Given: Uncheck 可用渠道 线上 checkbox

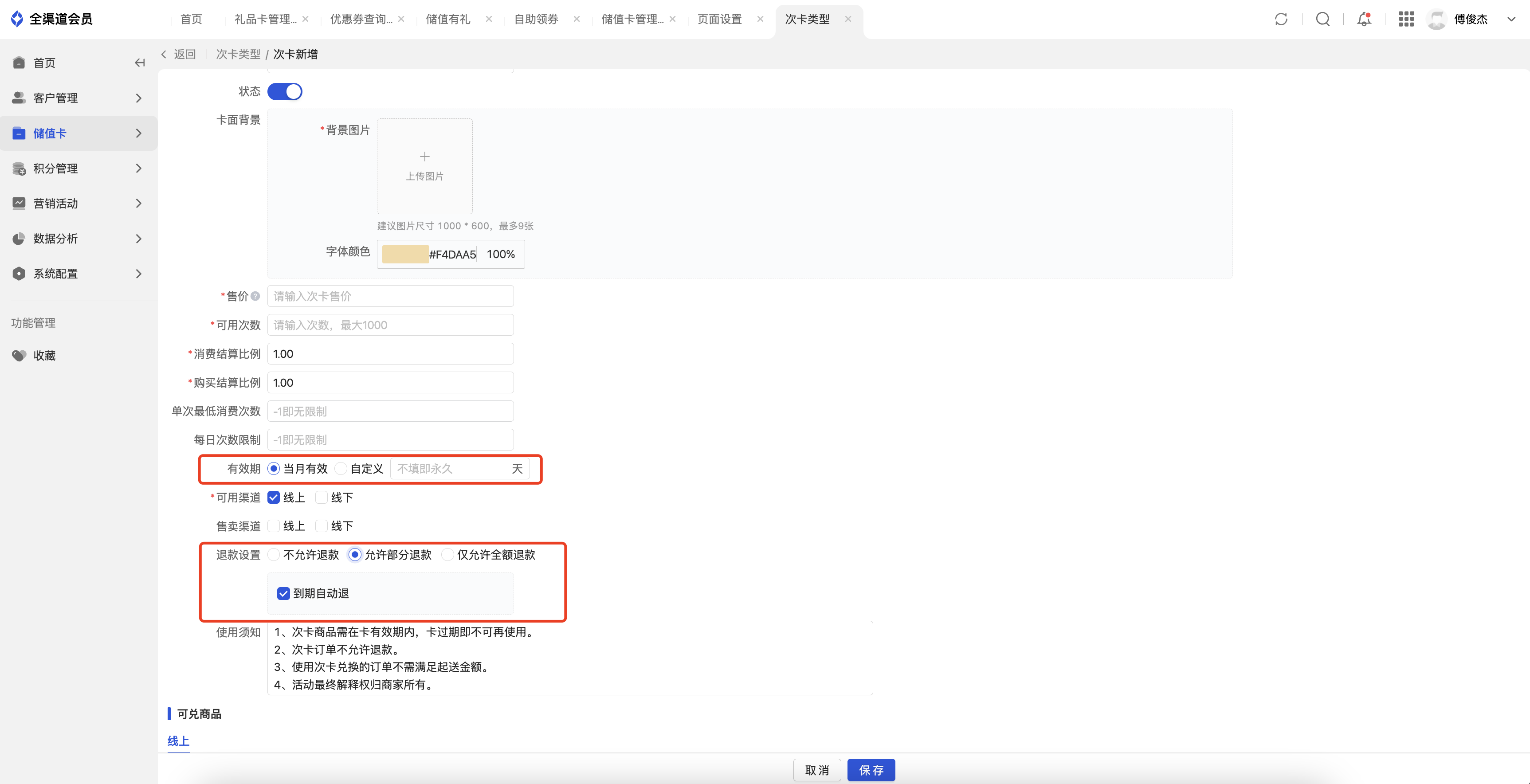Looking at the screenshot, I should pos(273,497).
